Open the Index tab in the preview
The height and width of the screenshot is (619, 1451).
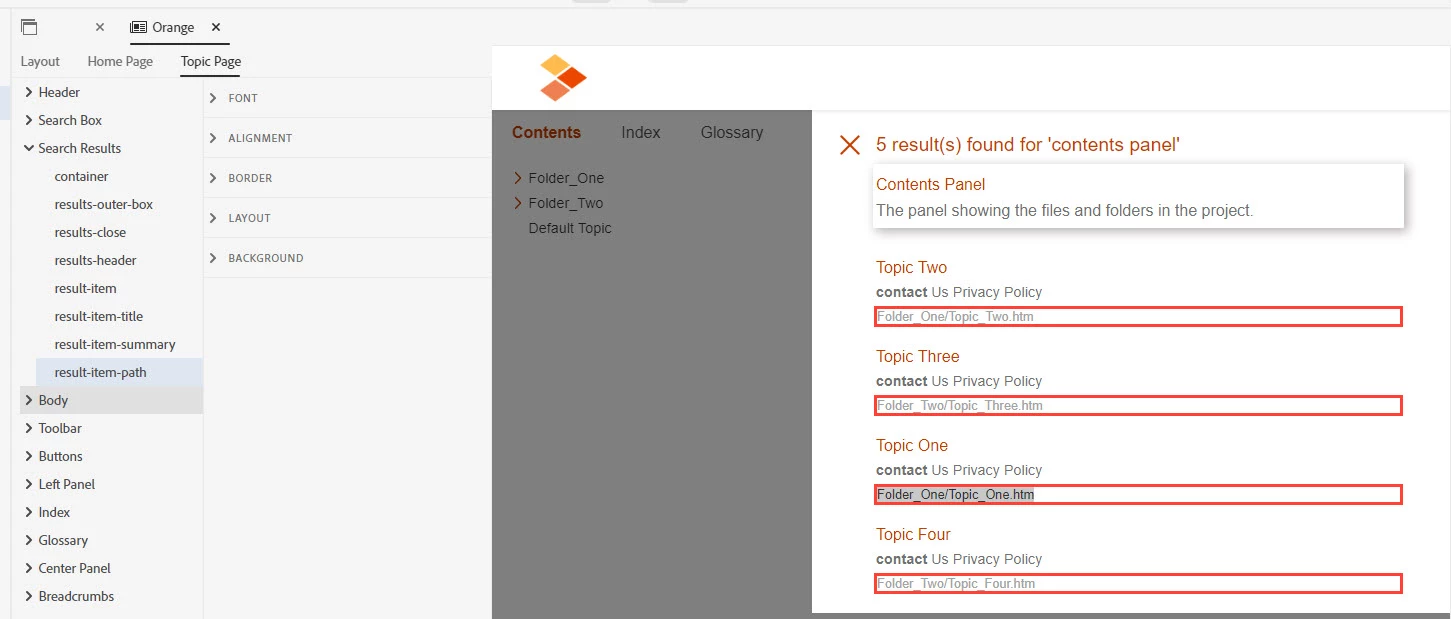click(x=640, y=132)
